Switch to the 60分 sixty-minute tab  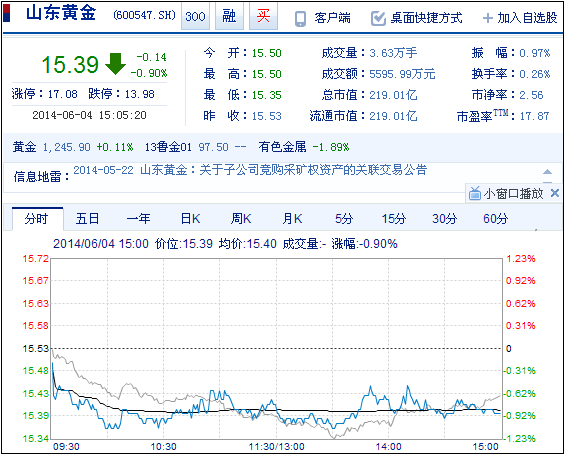tap(495, 219)
